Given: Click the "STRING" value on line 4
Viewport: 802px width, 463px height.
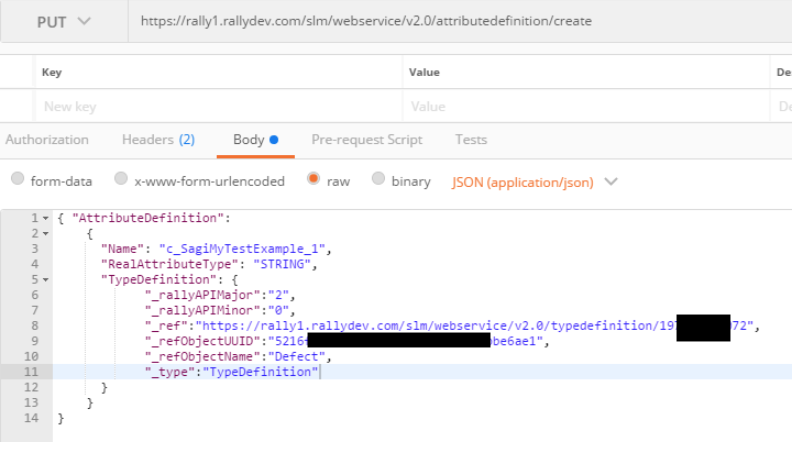Looking at the screenshot, I should pyautogui.click(x=282, y=264).
